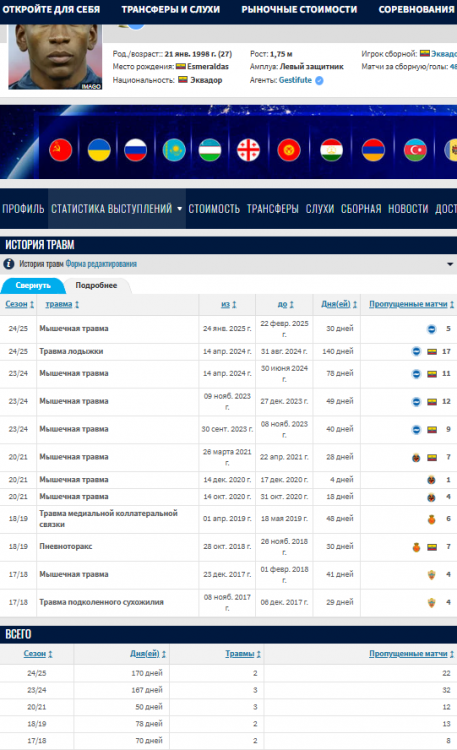Viewport: 457px width, 750px height.
Task: Expand the Статистика выступлений dropdown arrow
Action: click(179, 209)
